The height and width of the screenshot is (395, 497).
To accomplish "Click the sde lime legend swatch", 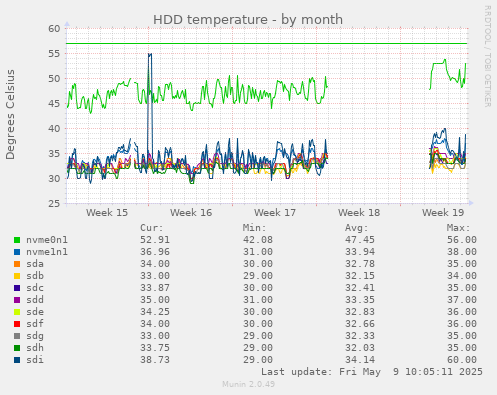I will point(17,312).
